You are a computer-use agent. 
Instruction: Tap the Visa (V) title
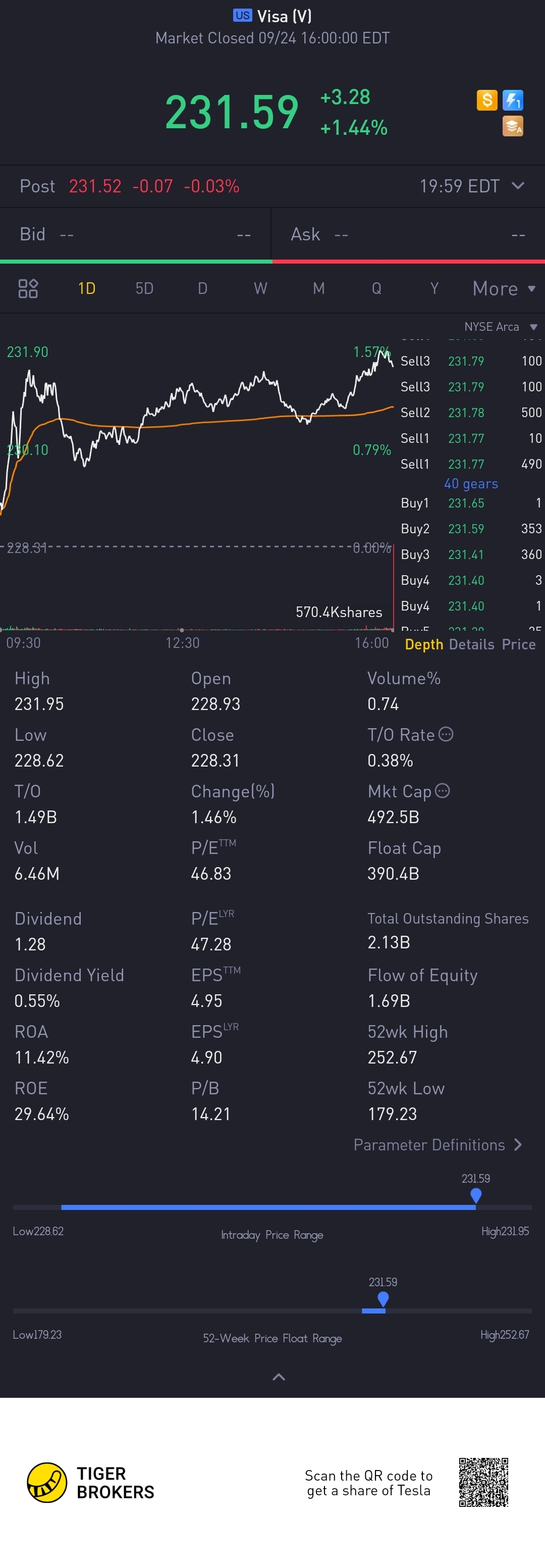(x=284, y=16)
